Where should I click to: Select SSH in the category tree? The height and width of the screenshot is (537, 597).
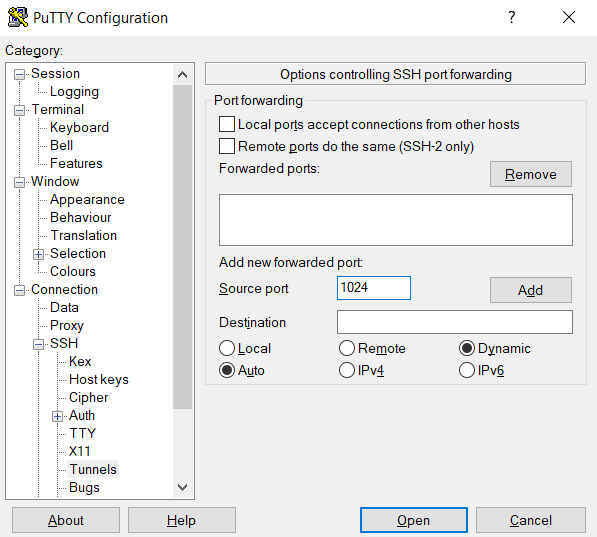click(x=64, y=343)
